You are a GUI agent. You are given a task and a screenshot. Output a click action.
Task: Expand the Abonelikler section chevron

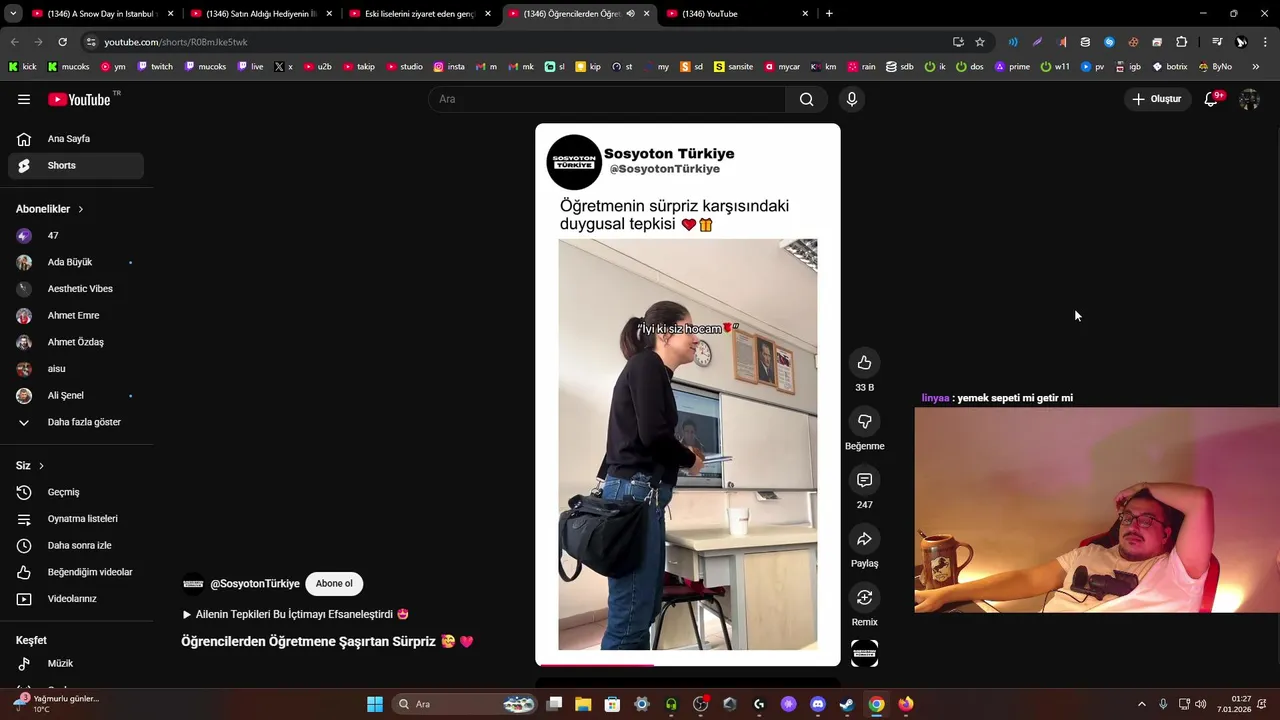coord(81,209)
